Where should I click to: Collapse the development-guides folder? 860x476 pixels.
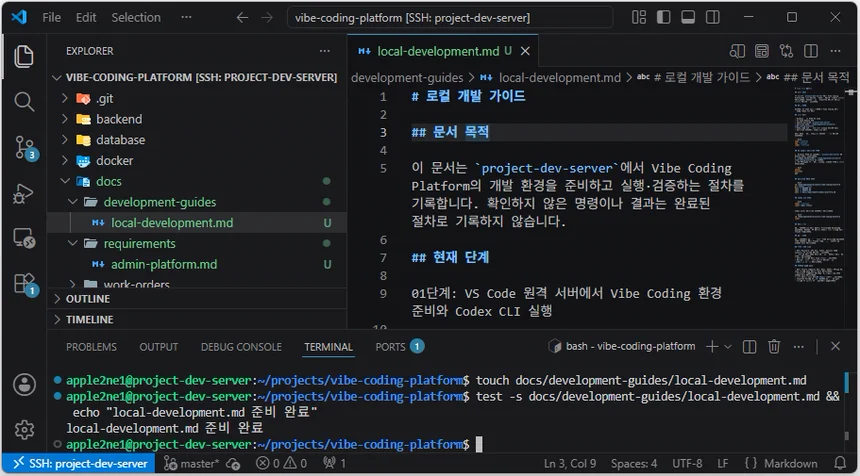197,202
